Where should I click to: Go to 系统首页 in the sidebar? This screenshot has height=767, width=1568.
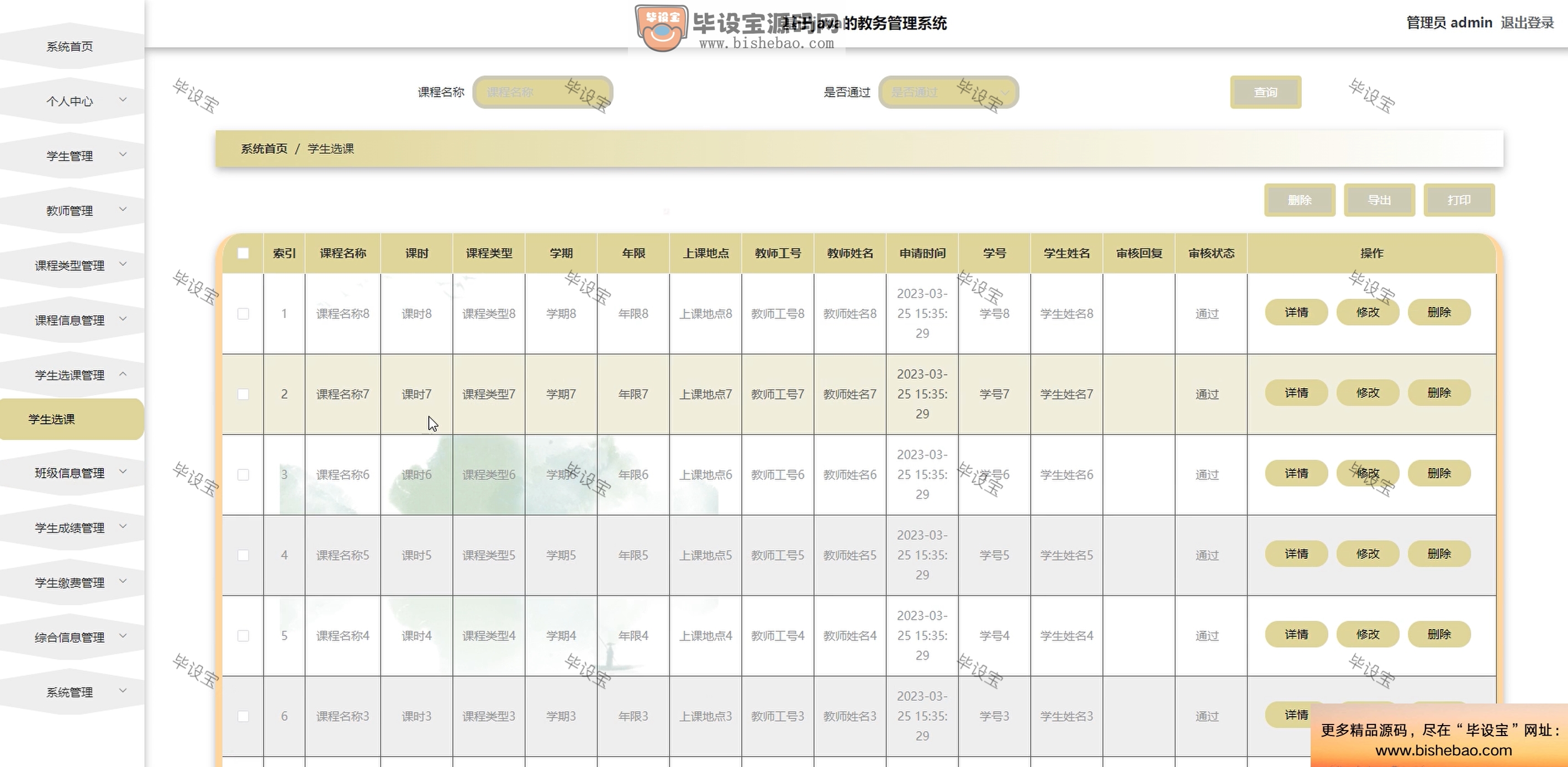coord(72,46)
